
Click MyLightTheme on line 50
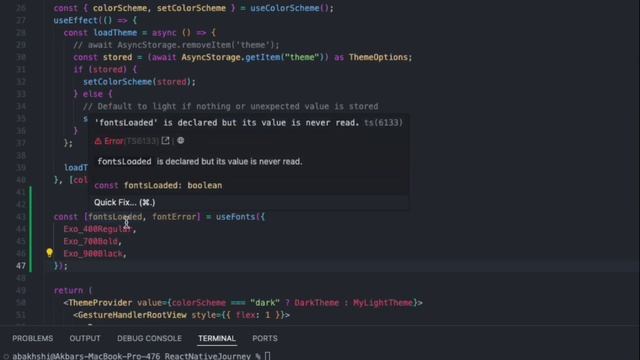[x=383, y=303]
